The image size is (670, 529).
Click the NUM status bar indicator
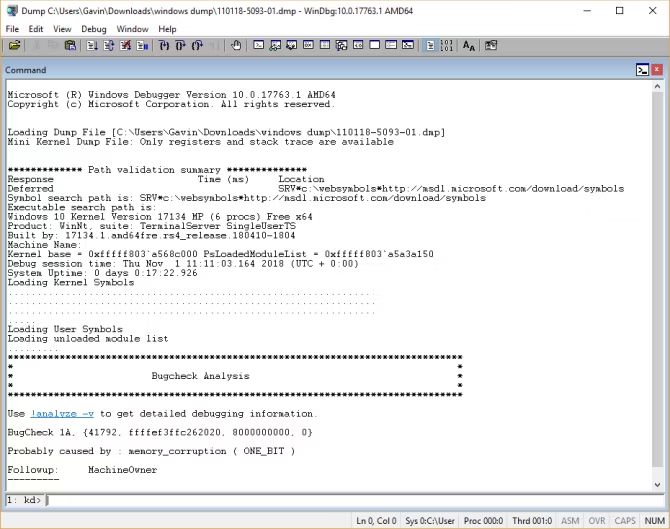(654, 521)
